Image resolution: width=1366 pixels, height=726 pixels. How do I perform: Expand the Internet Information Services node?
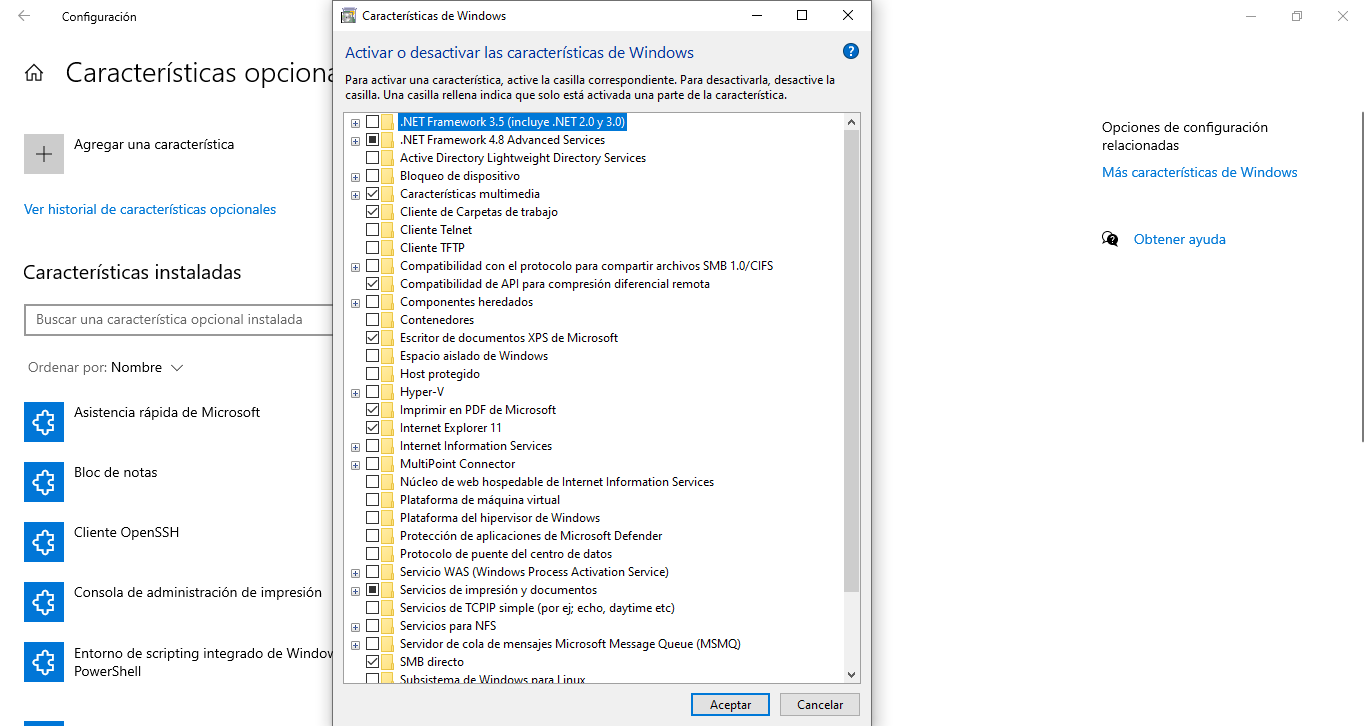click(355, 447)
